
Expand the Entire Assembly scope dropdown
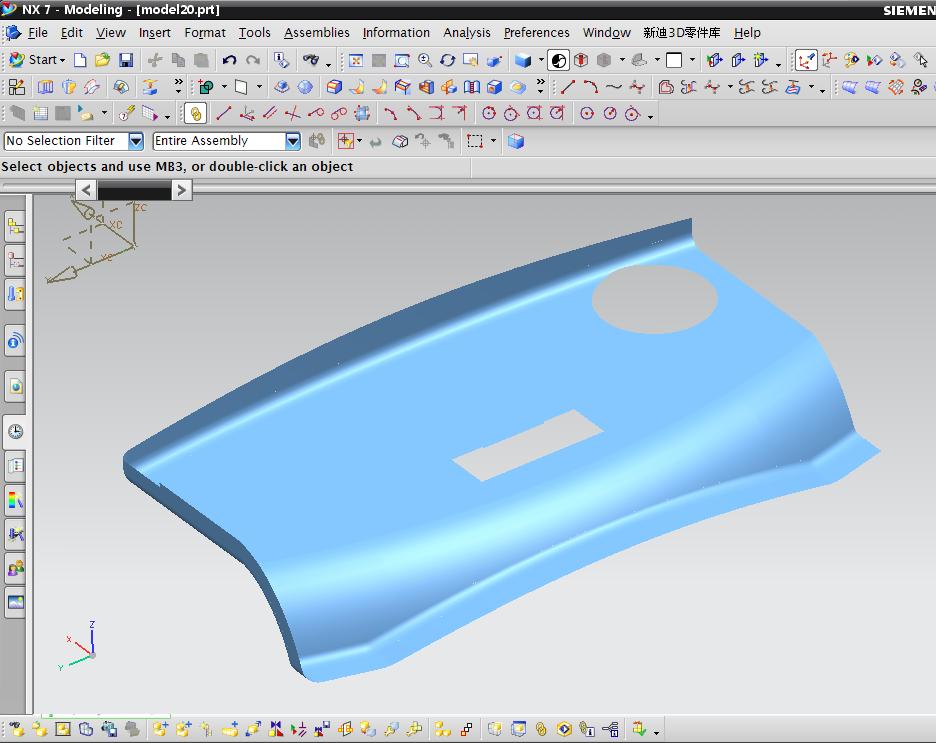click(292, 141)
